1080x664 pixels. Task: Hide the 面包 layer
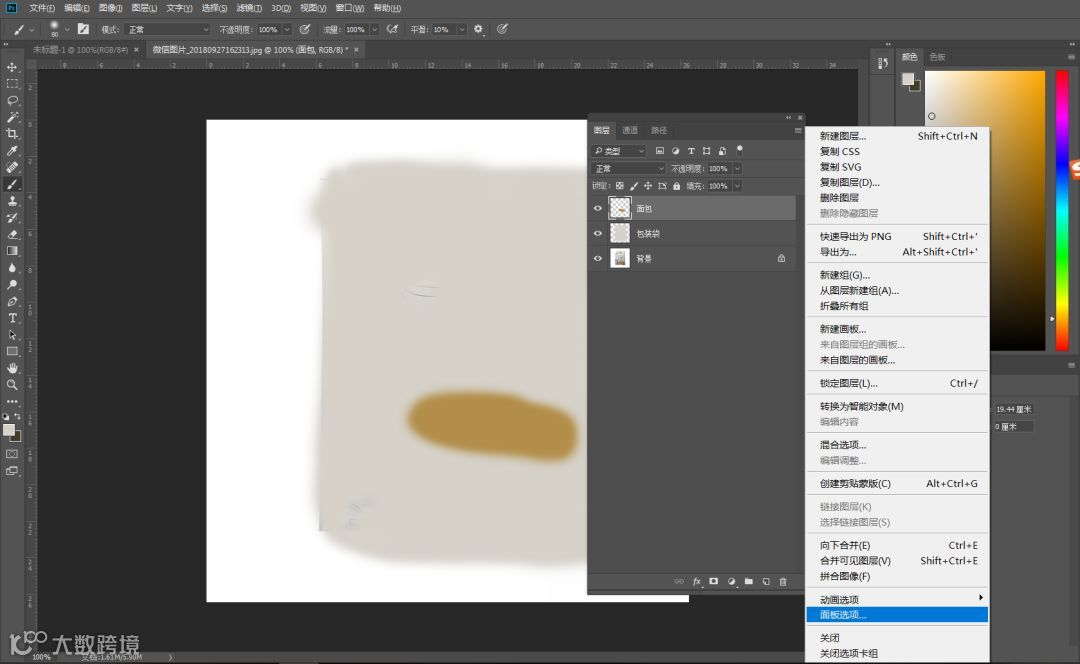[x=597, y=208]
